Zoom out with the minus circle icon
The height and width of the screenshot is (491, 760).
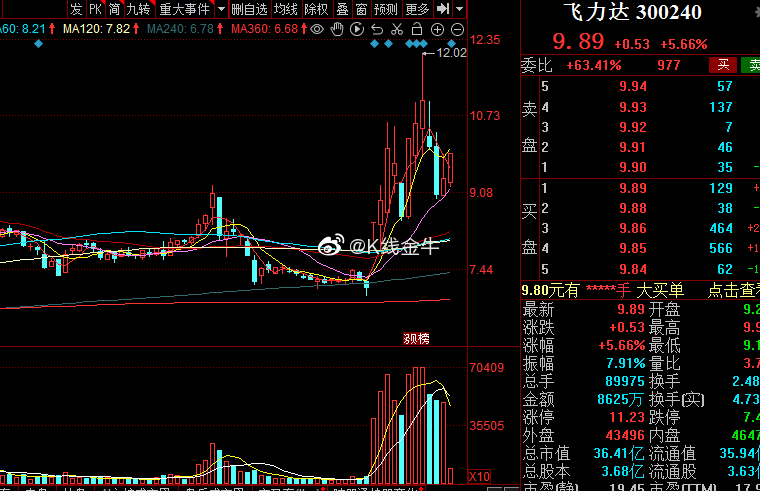(456, 29)
